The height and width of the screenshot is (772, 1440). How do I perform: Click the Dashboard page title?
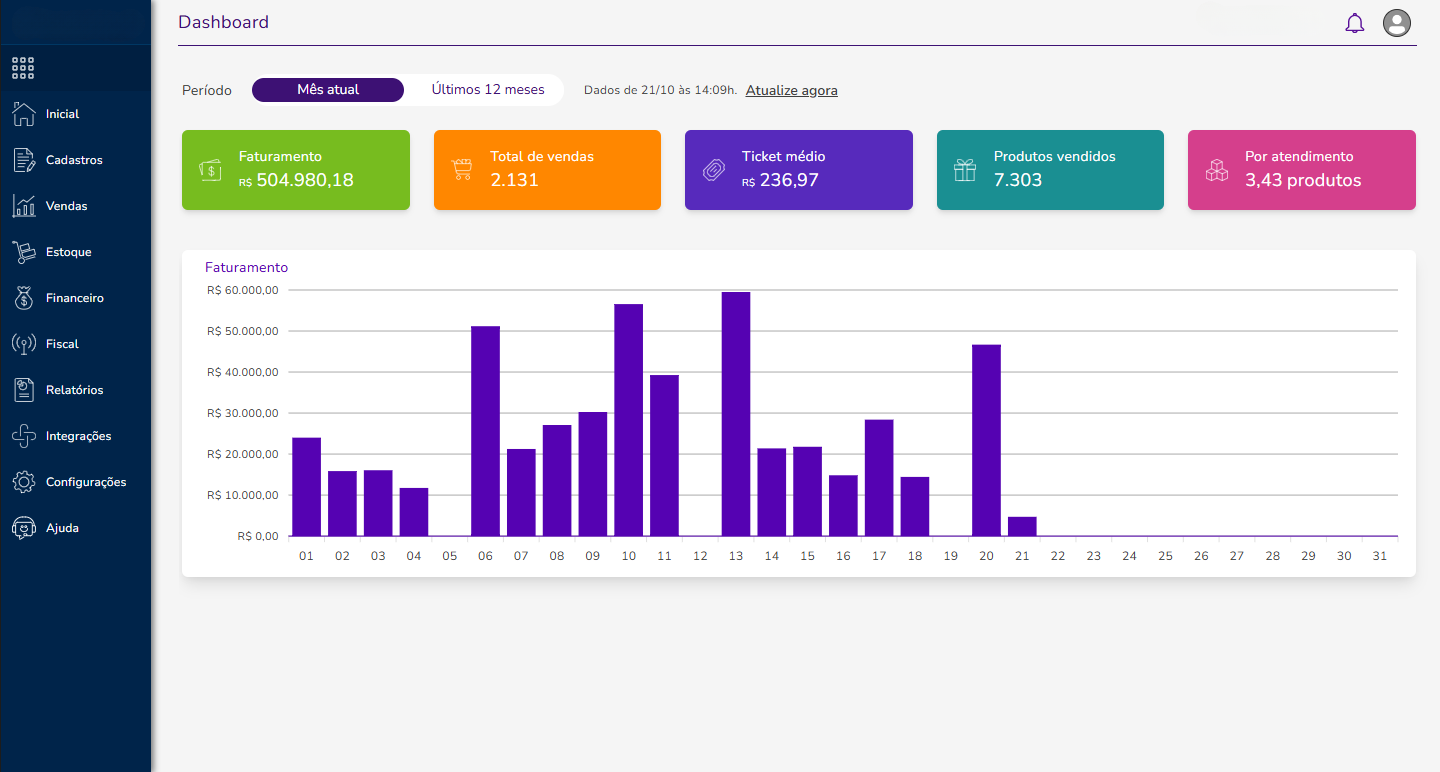224,22
